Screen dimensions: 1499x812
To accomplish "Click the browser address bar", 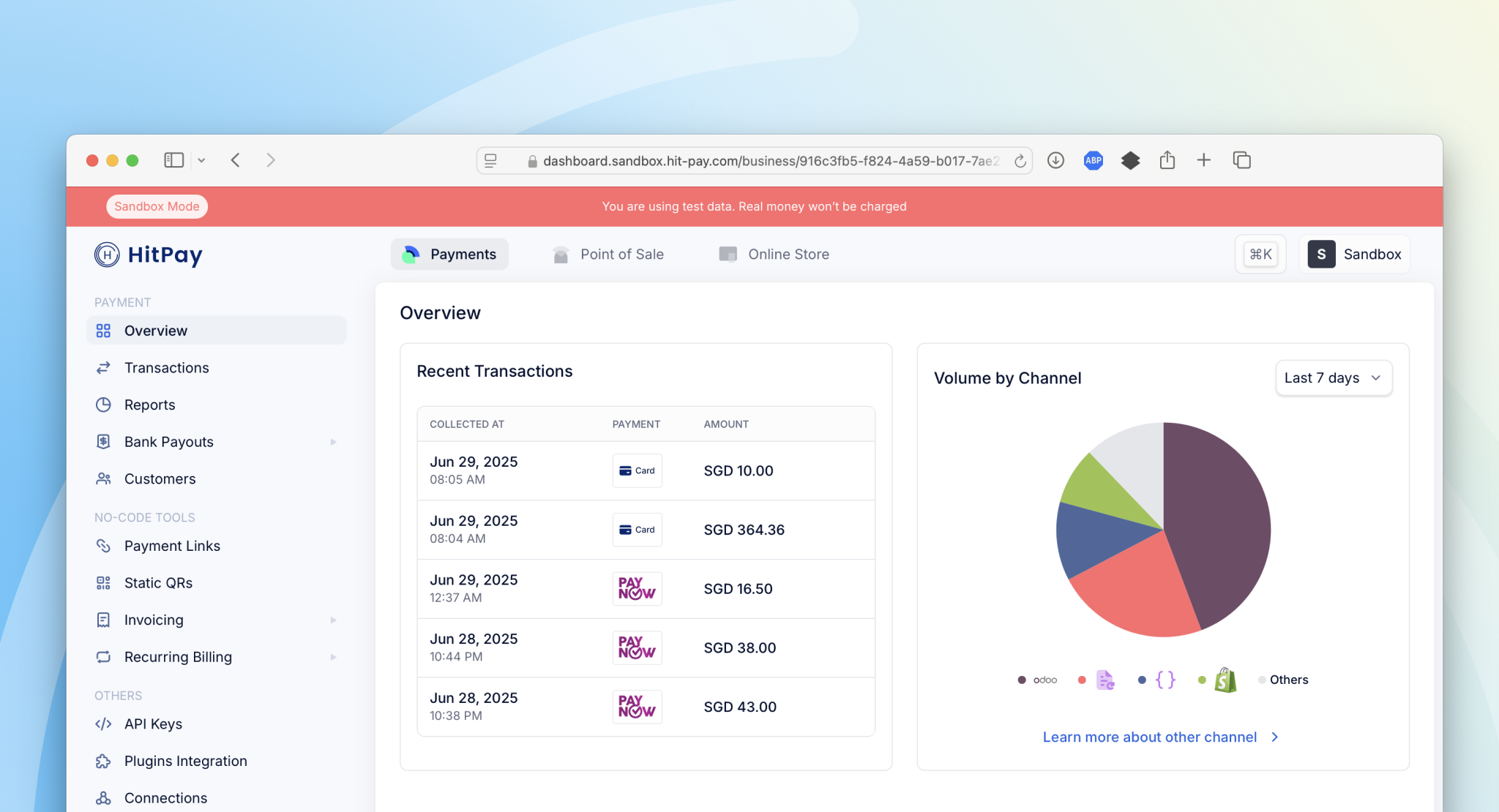I will 755,161.
